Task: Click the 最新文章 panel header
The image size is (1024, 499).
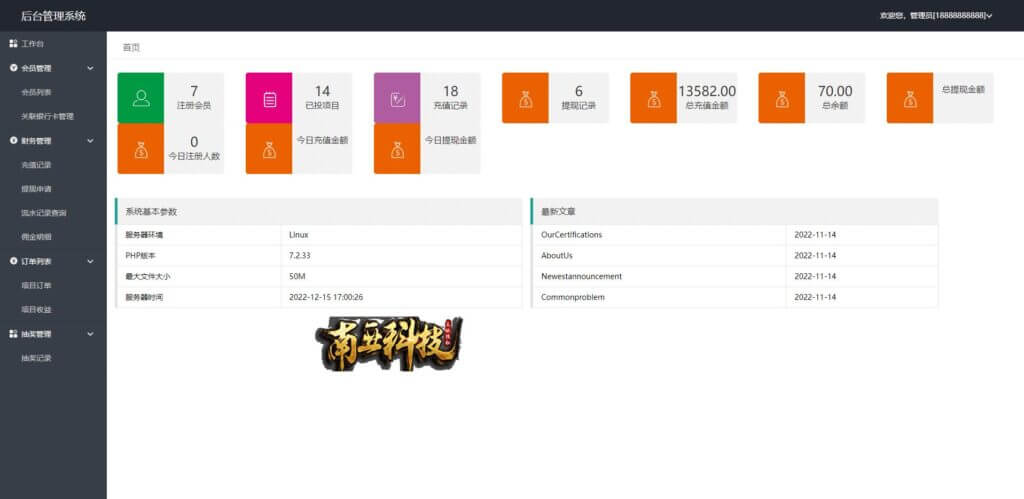Action: click(x=734, y=212)
